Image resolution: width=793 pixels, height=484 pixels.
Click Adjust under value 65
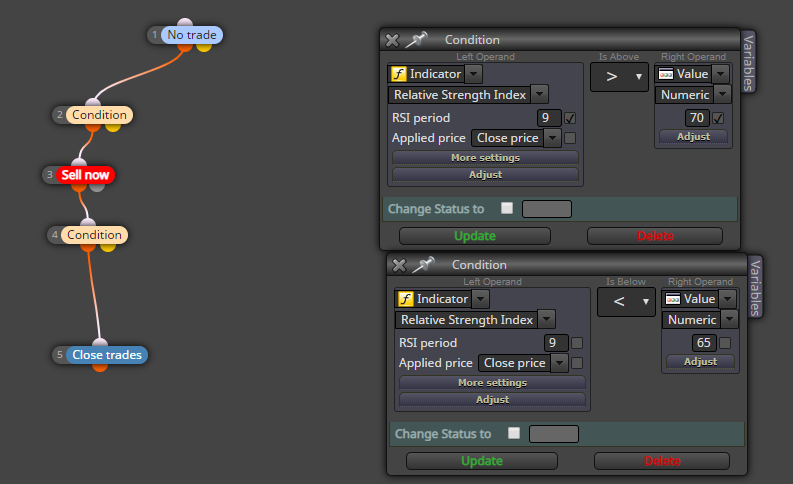point(700,362)
